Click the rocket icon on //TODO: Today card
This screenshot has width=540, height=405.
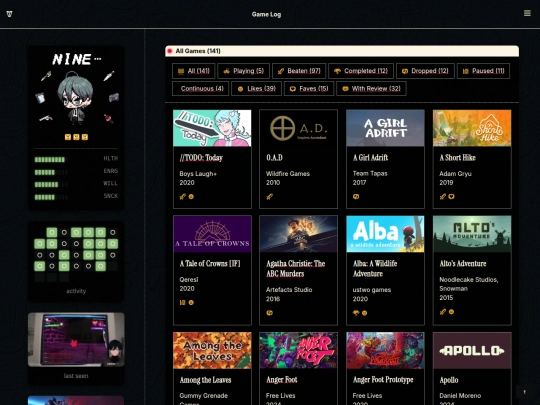tap(183, 197)
